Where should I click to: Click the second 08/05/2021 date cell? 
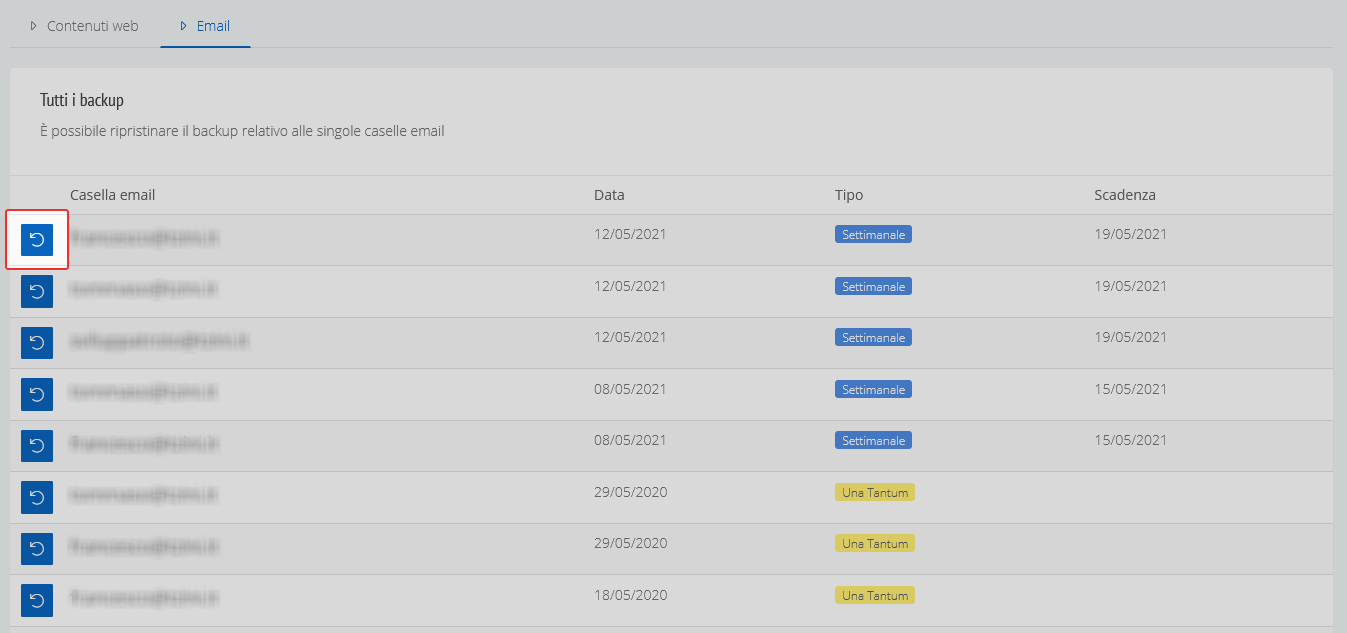tap(630, 440)
